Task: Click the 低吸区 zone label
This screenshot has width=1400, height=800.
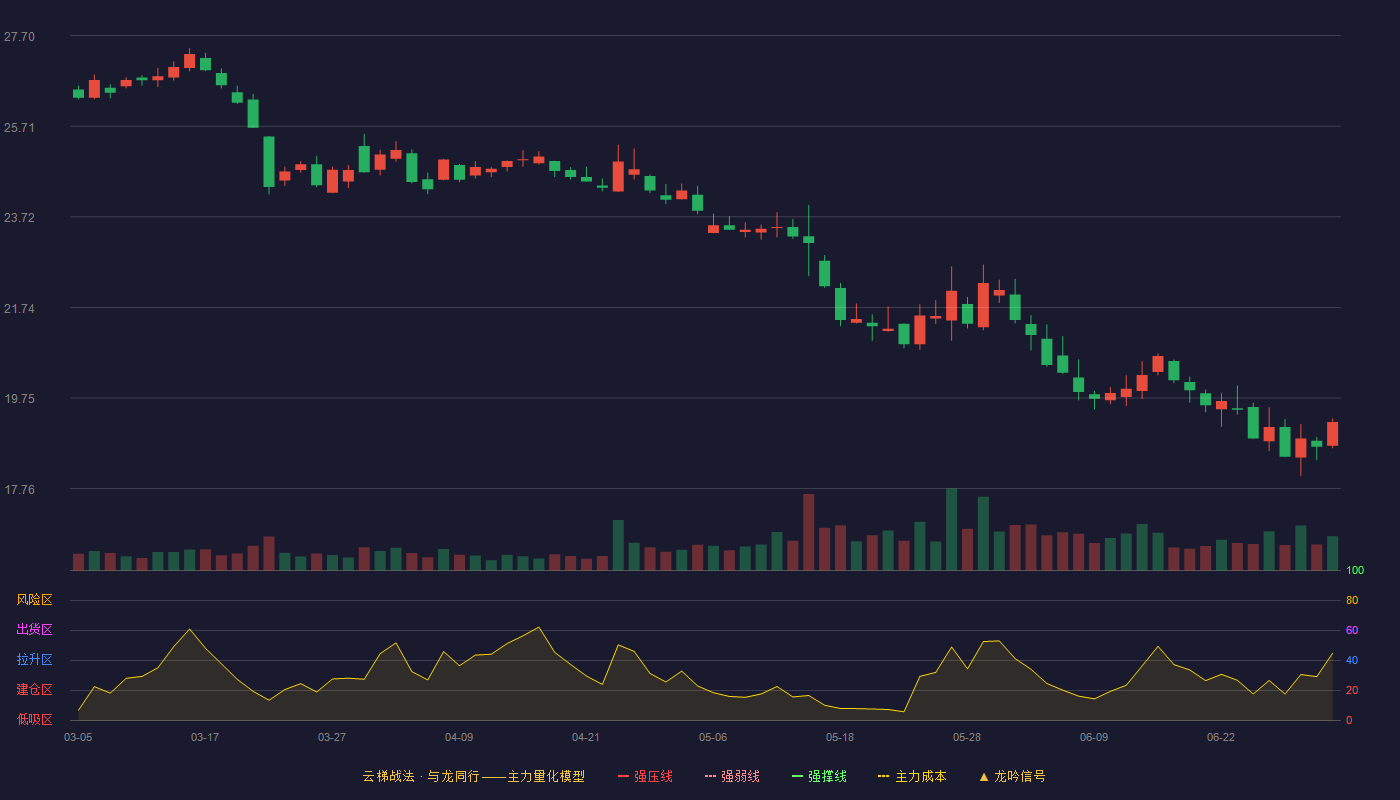Action: 34,719
